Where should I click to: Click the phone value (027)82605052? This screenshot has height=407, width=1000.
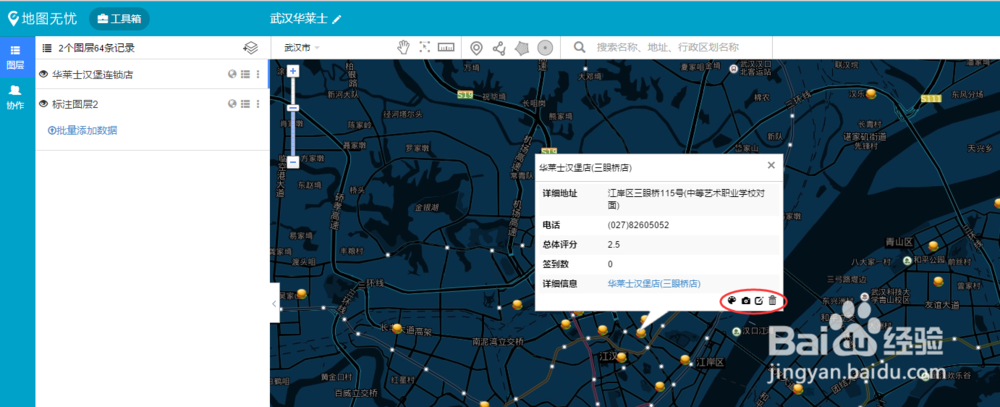[638, 225]
